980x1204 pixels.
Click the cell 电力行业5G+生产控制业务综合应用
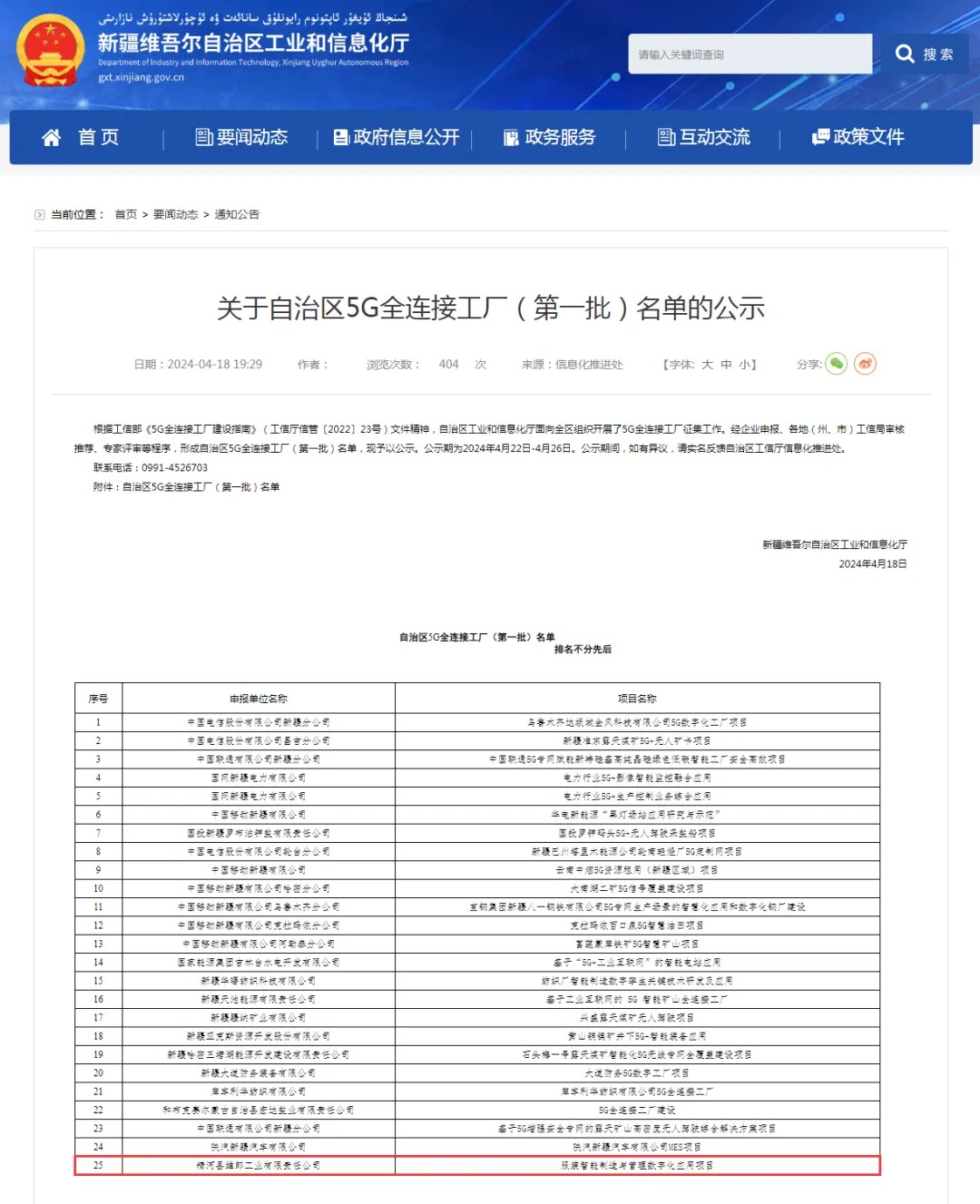coord(637,797)
